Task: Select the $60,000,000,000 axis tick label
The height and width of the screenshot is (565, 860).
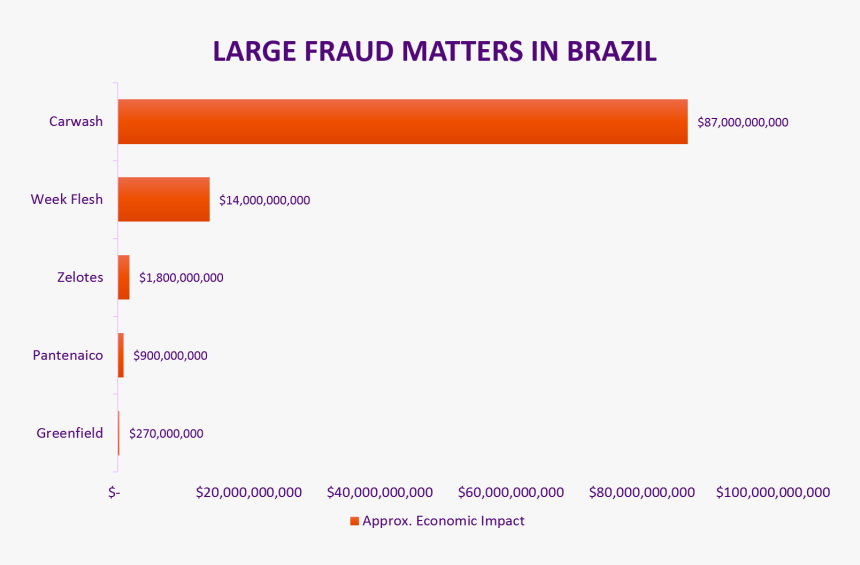Action: pos(511,492)
